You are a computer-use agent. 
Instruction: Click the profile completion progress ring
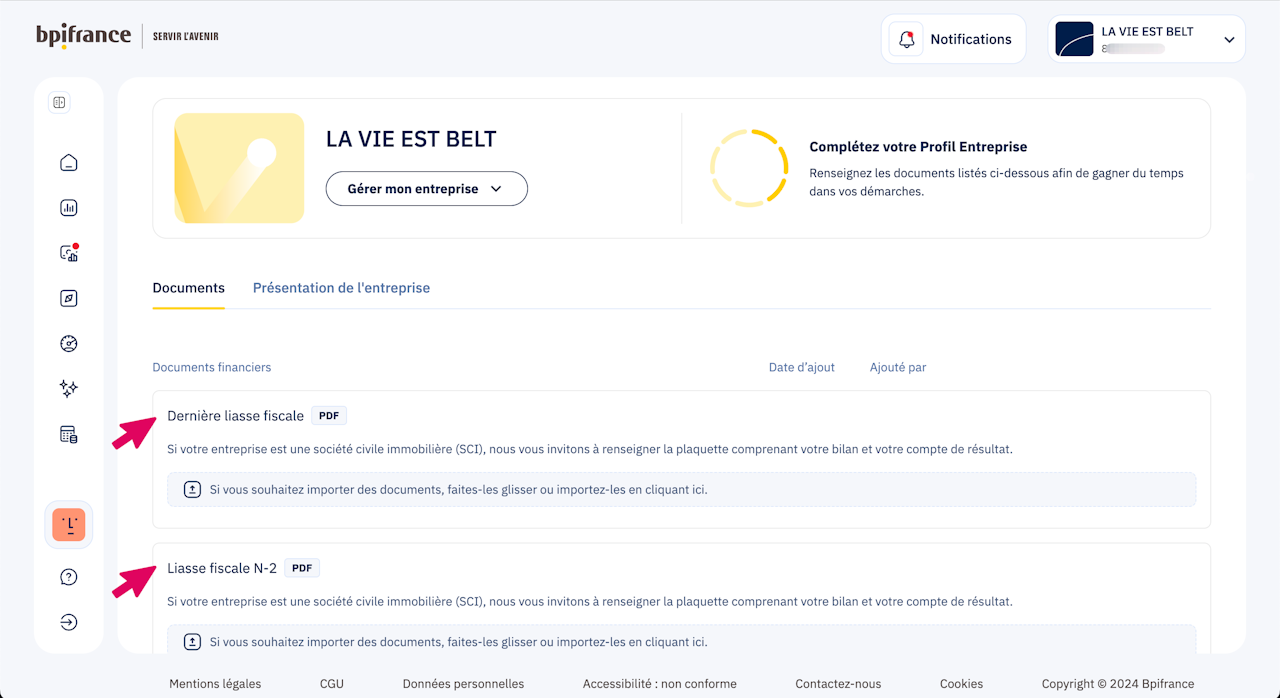coord(749,168)
